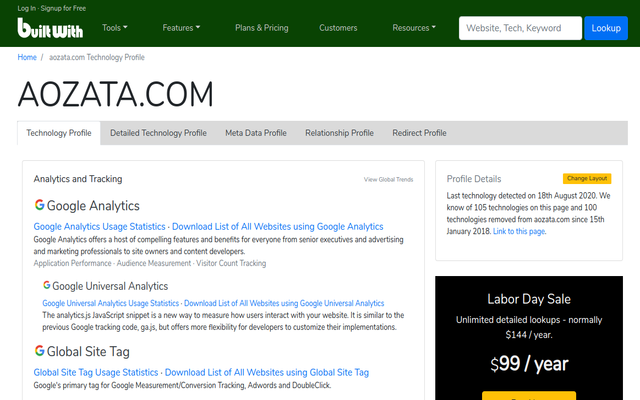Click the Link to this page link

[519, 231]
